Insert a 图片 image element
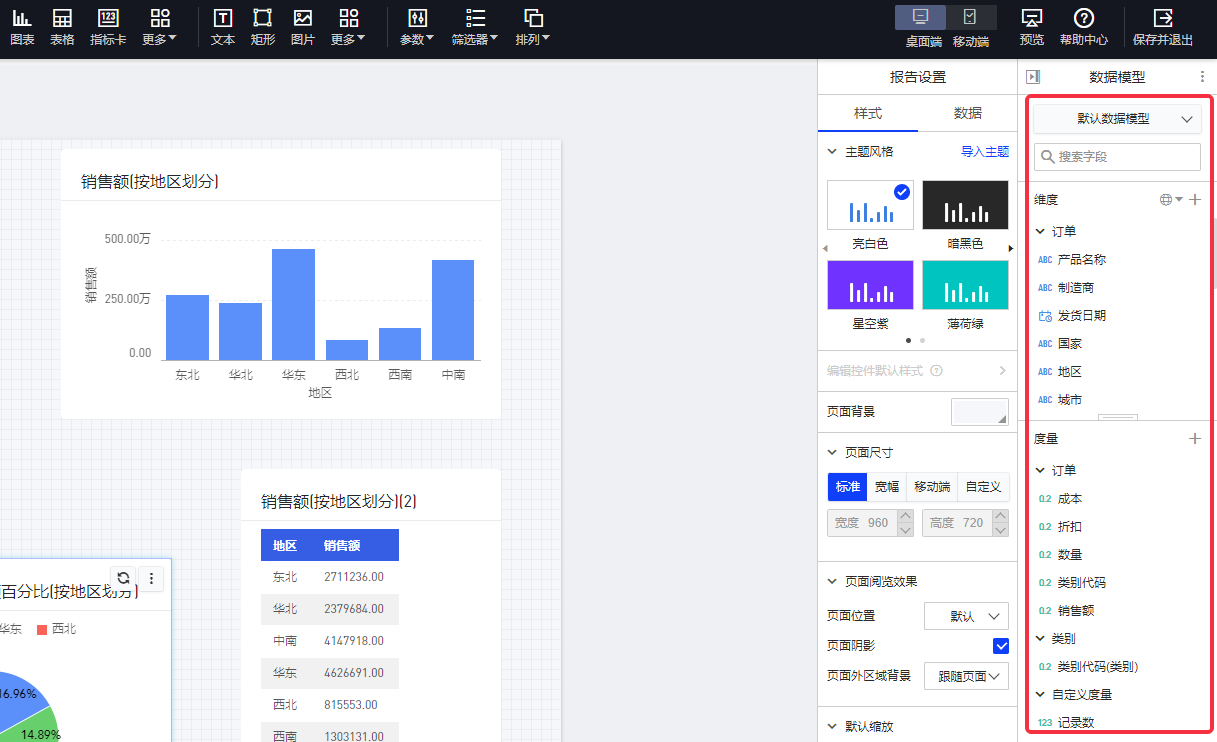 [303, 27]
